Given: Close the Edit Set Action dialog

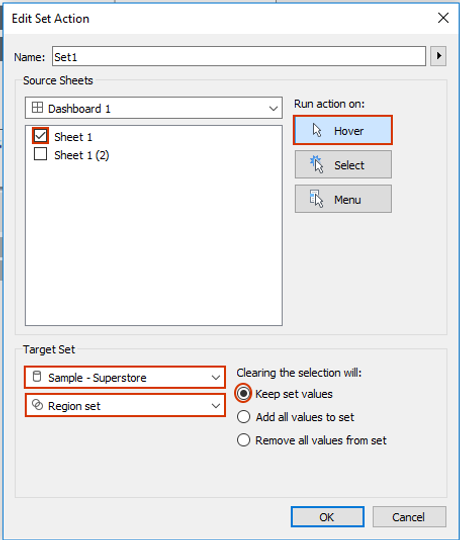Looking at the screenshot, I should point(443,18).
